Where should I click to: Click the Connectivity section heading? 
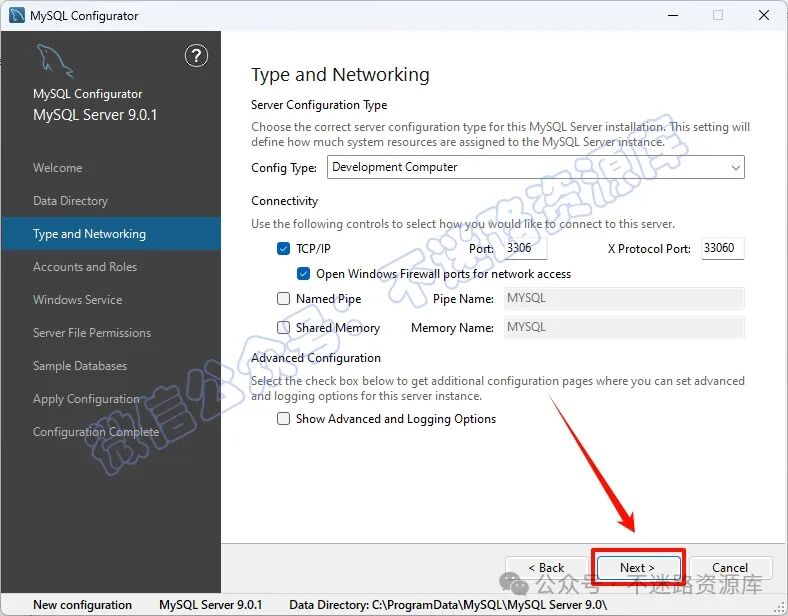(x=284, y=201)
